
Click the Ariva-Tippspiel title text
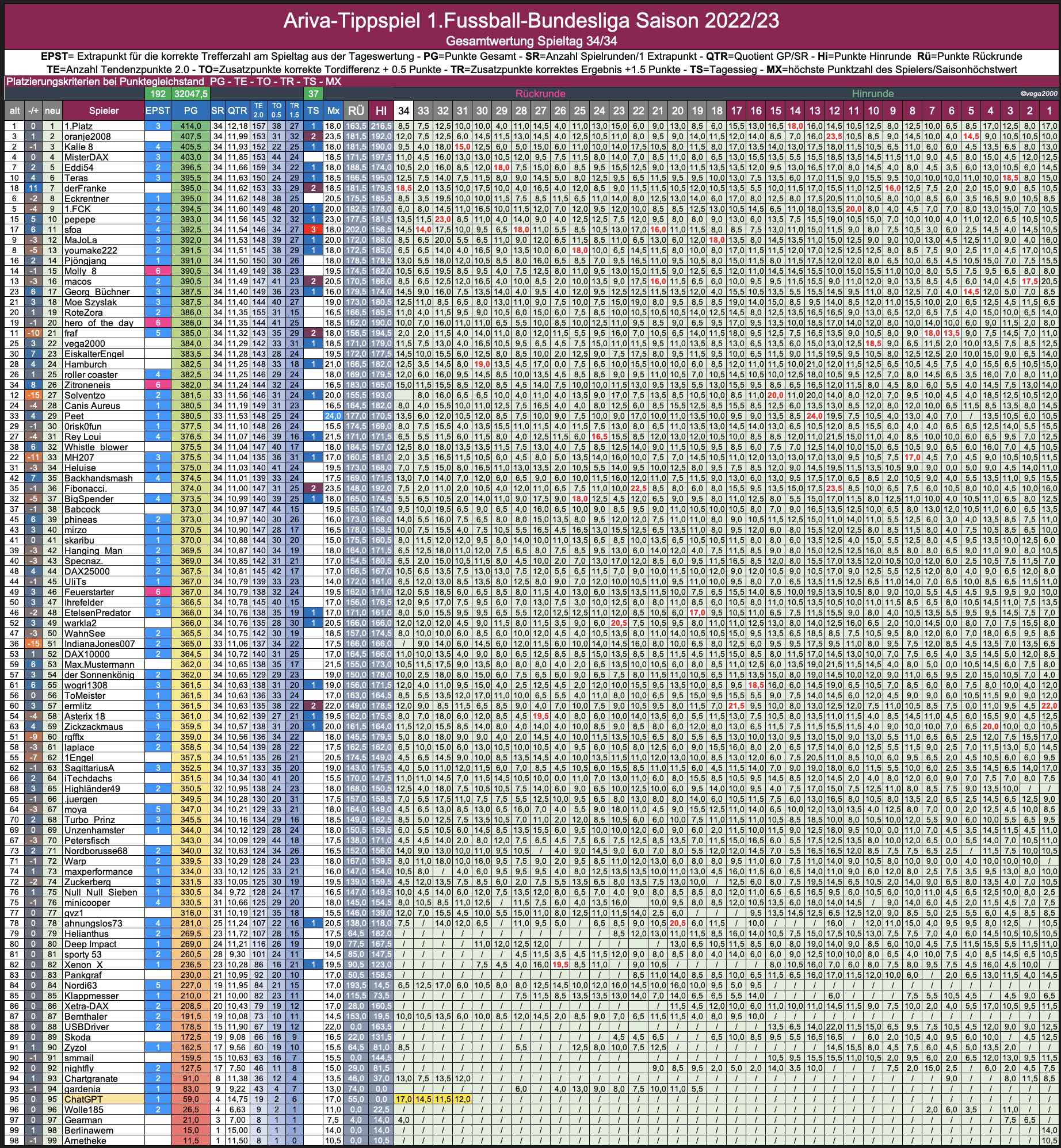click(531, 20)
